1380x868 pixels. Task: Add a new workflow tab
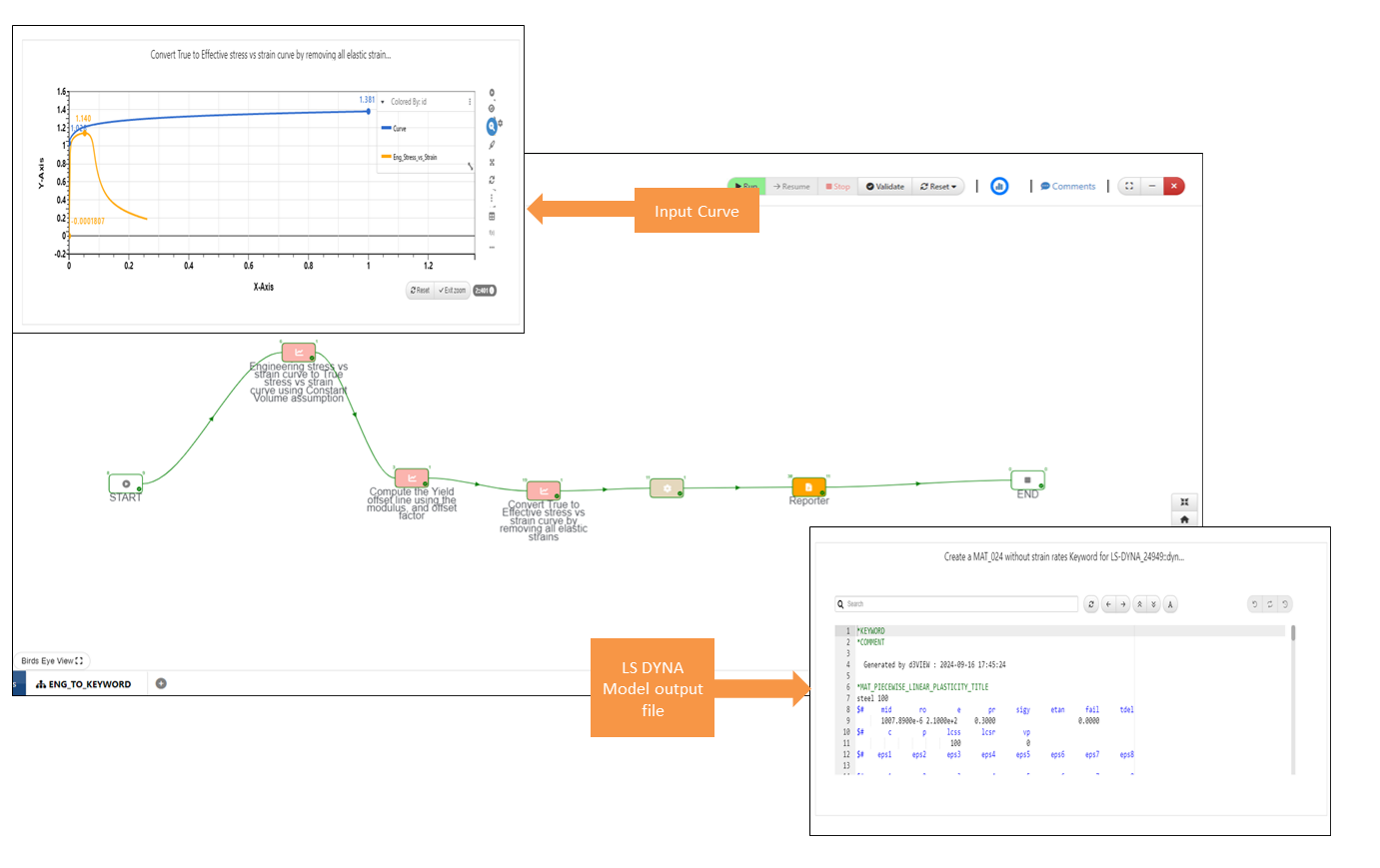161,684
